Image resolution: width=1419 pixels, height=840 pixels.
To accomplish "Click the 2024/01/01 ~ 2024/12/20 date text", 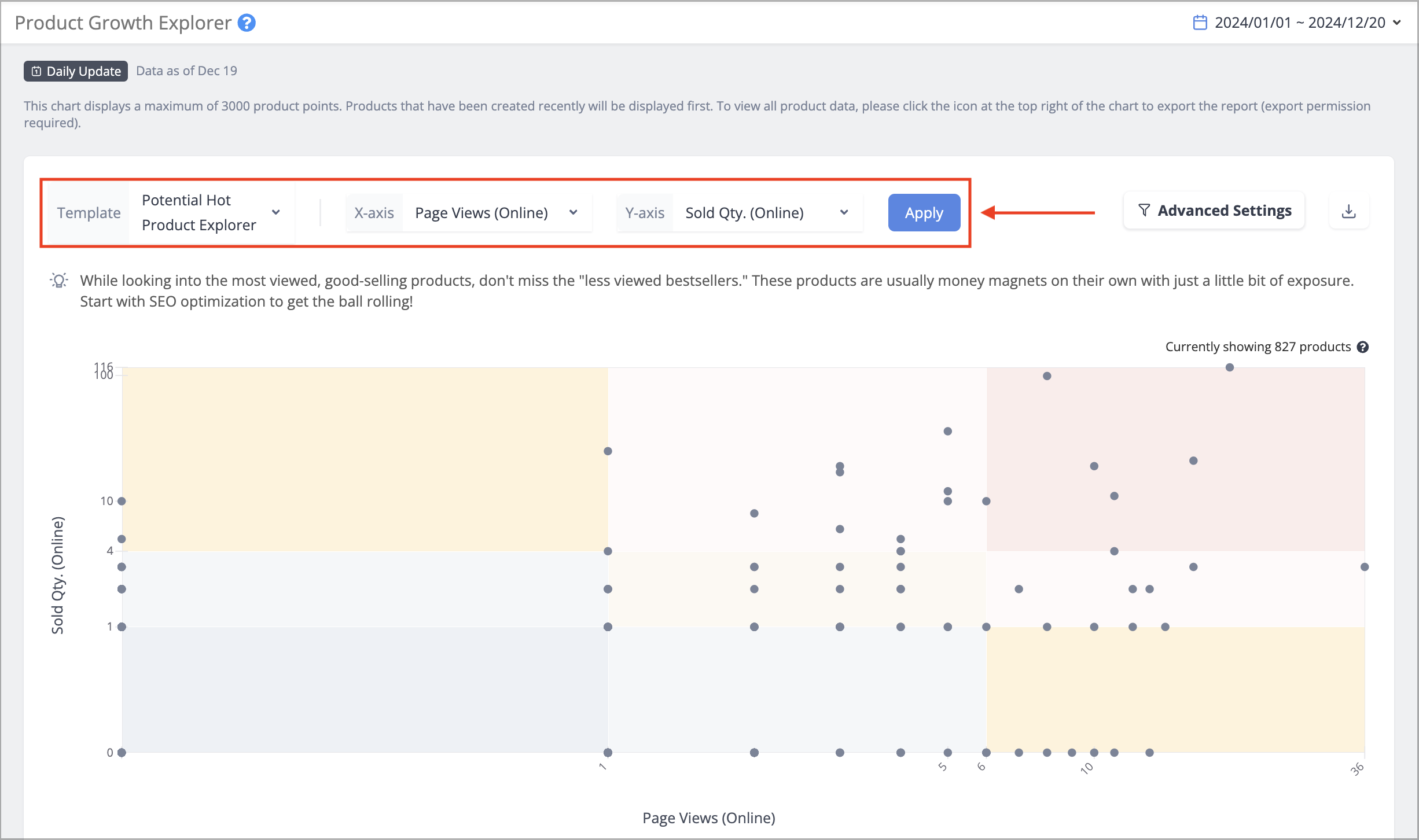I will tap(1300, 23).
